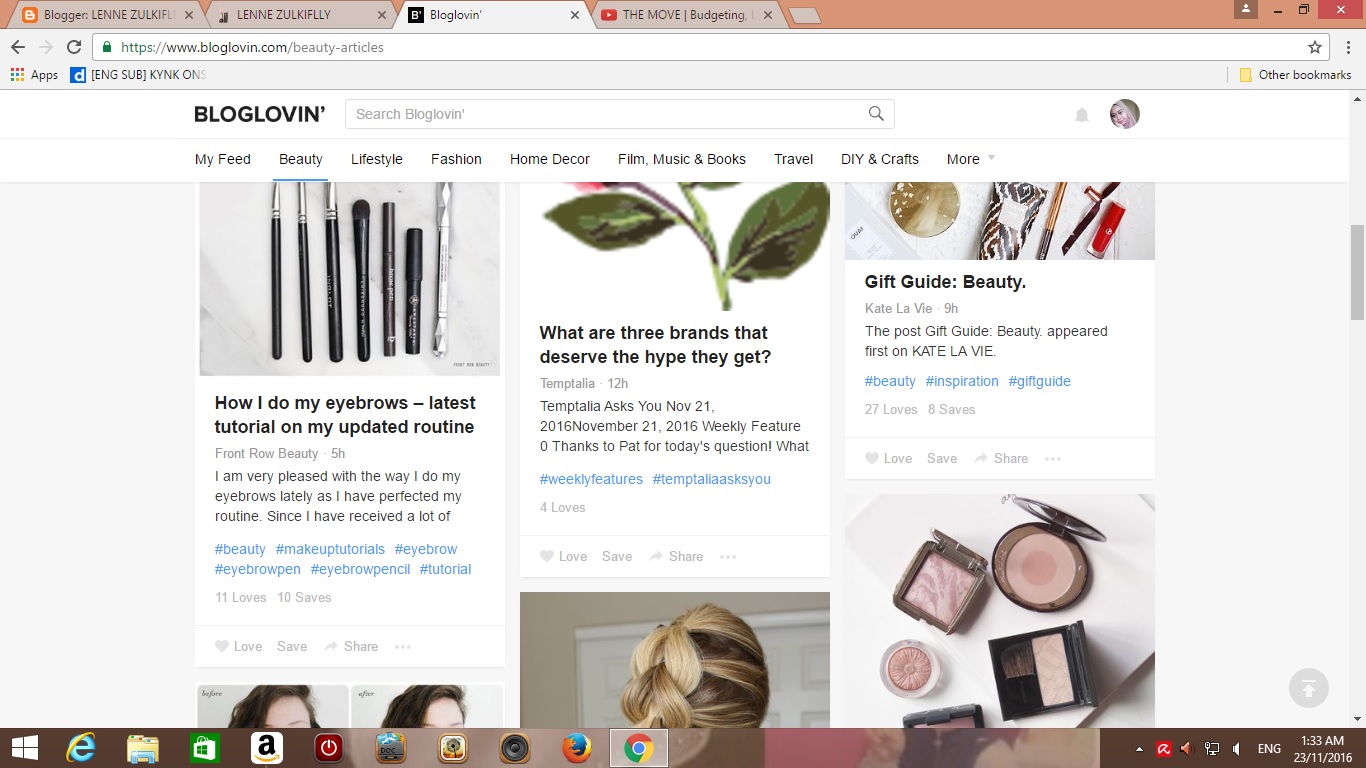Open more options on Gift Guide post
1366x768 pixels.
(x=1053, y=458)
